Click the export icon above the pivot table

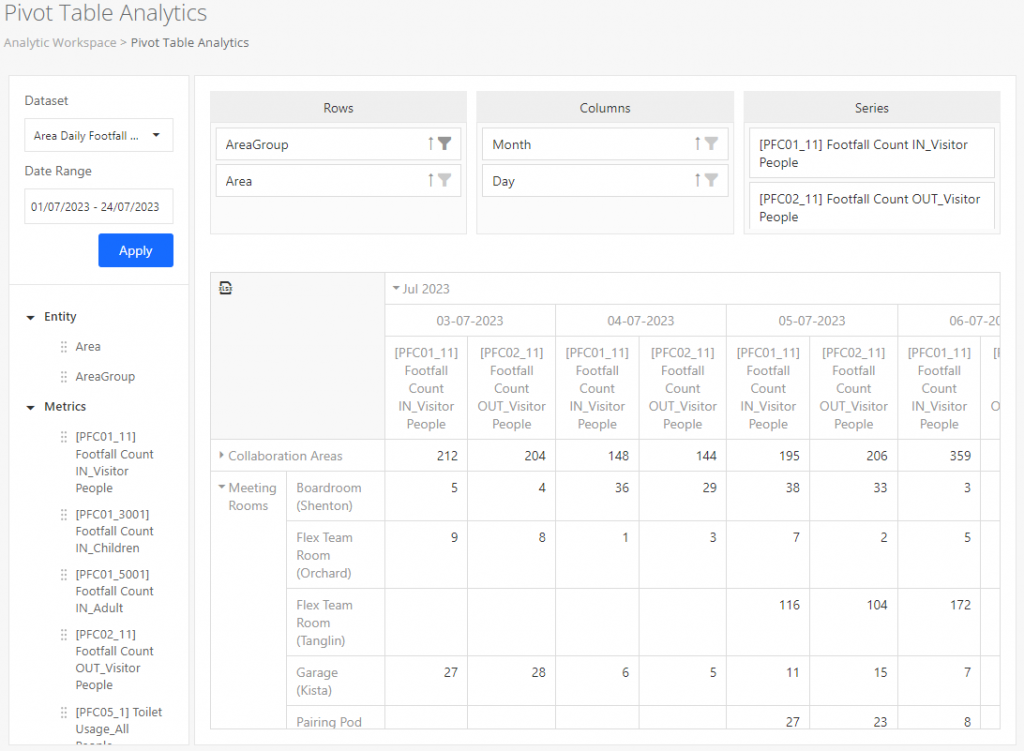[226, 287]
